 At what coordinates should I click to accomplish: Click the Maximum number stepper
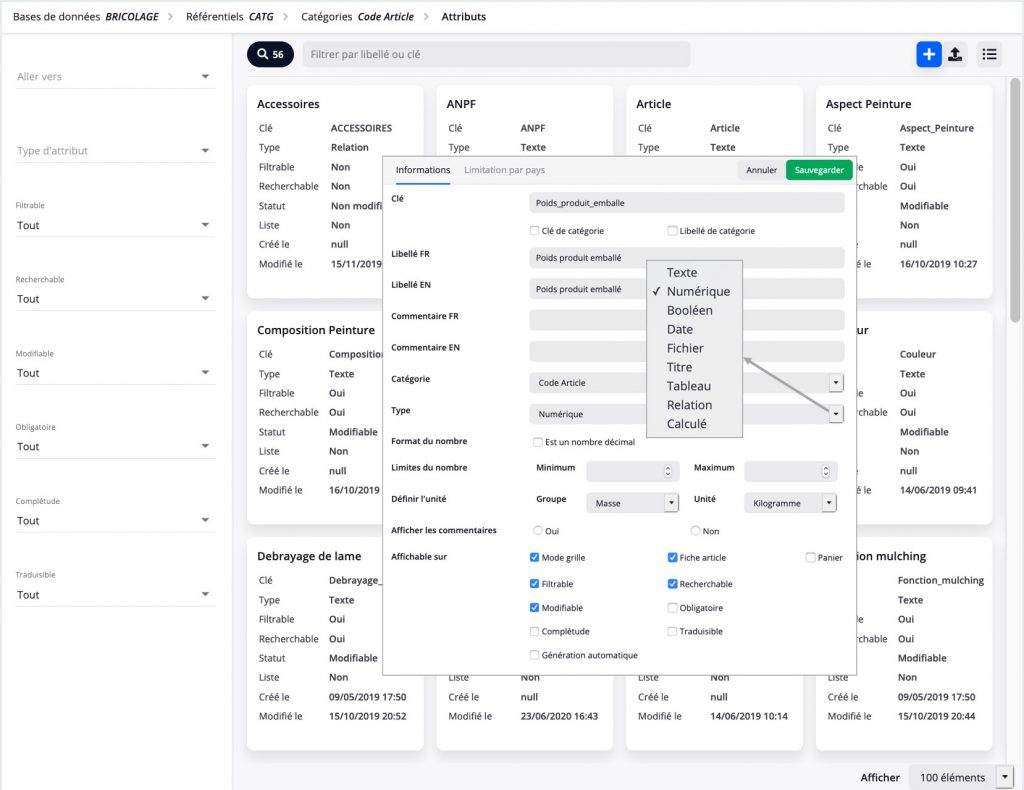pos(825,471)
